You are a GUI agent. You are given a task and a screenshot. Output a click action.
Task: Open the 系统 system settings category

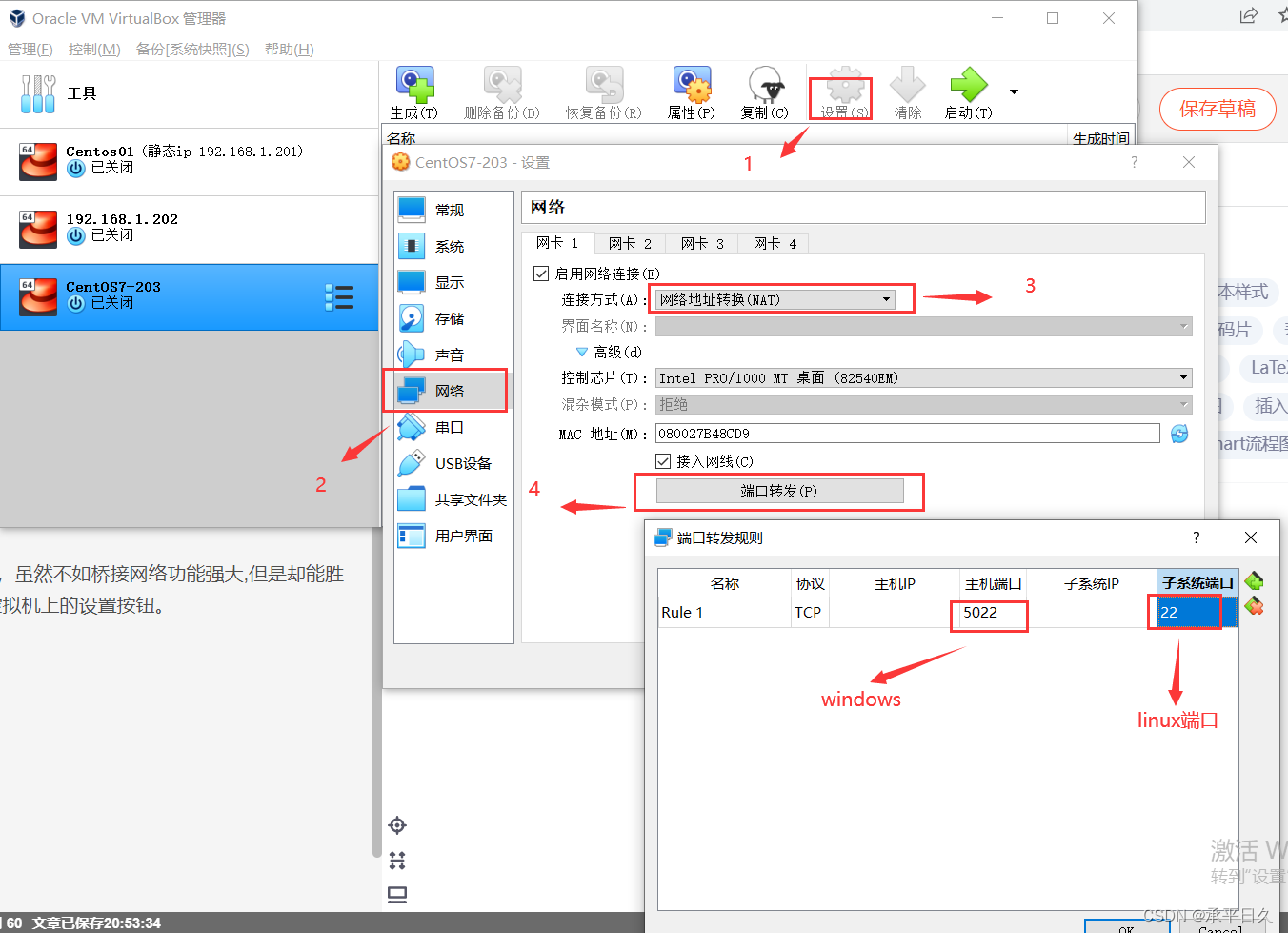coord(453,246)
